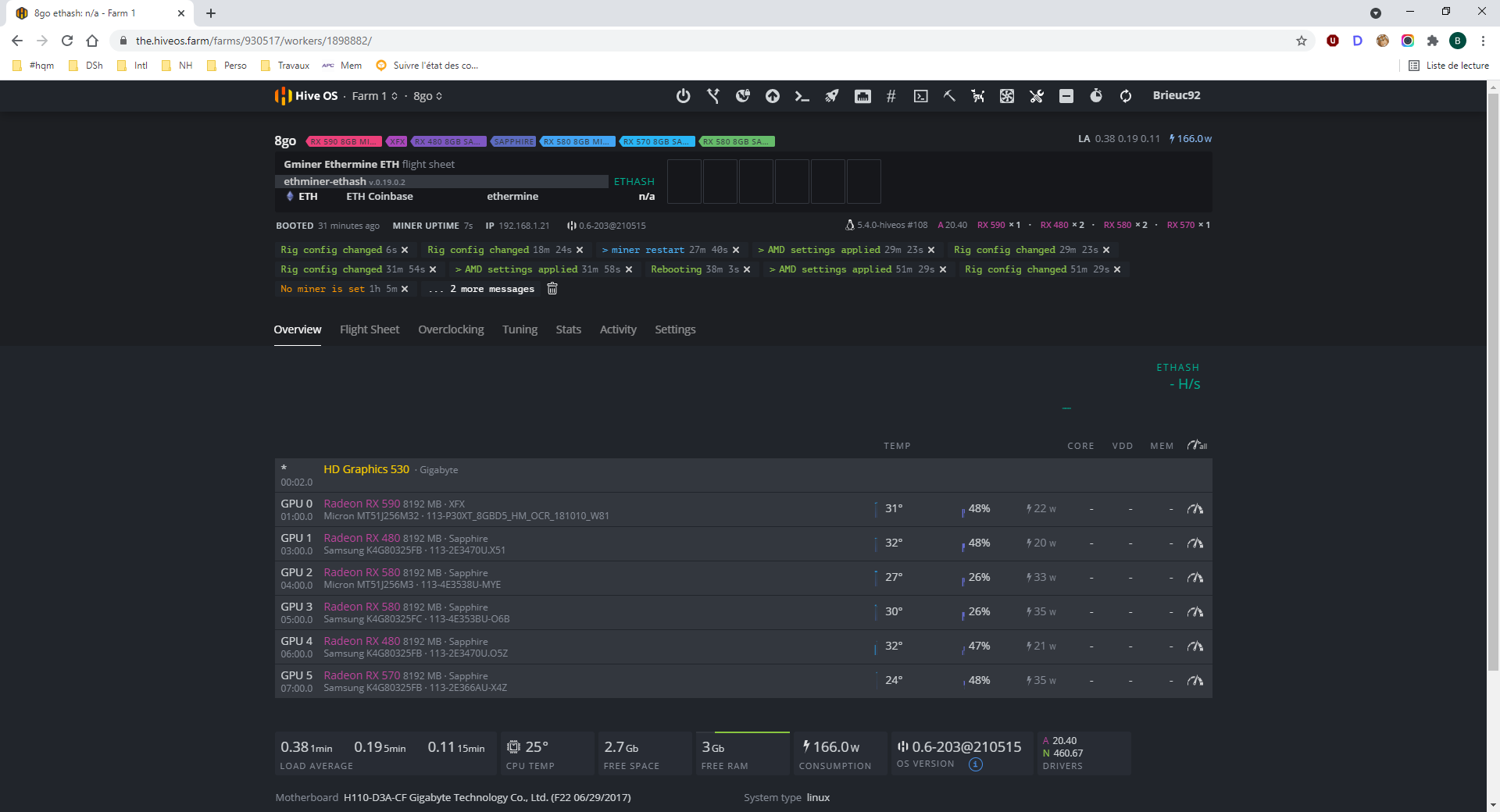The image size is (1500, 812).
Task: Click the SAPPHIRE tag
Action: (514, 141)
